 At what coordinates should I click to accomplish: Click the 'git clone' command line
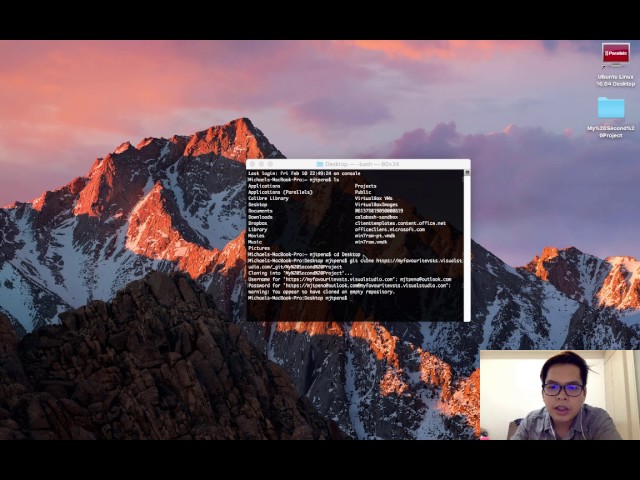pyautogui.click(x=355, y=264)
